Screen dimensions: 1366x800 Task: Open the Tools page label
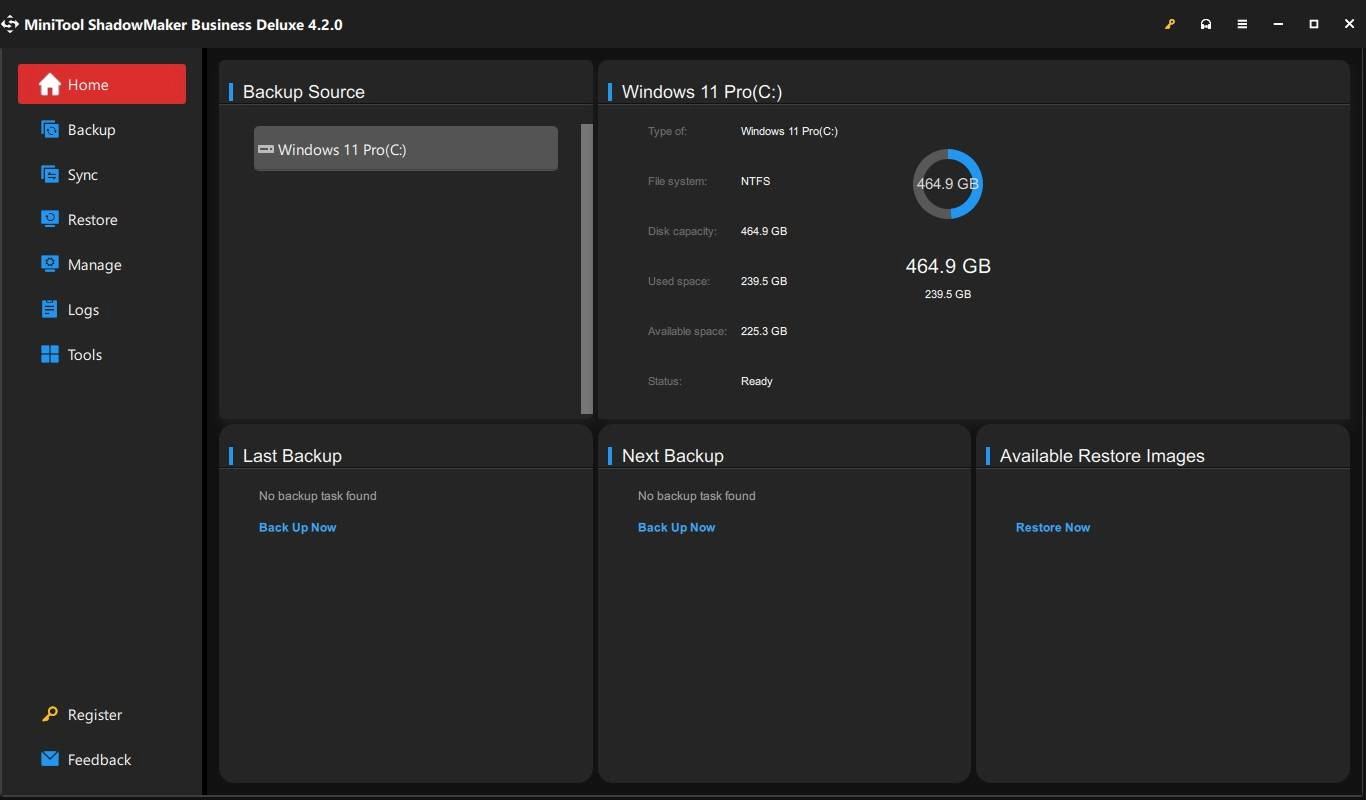point(85,355)
